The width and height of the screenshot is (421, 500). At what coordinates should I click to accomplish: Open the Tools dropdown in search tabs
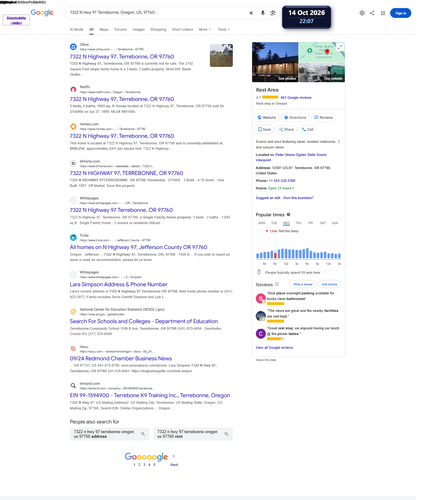coord(224,29)
